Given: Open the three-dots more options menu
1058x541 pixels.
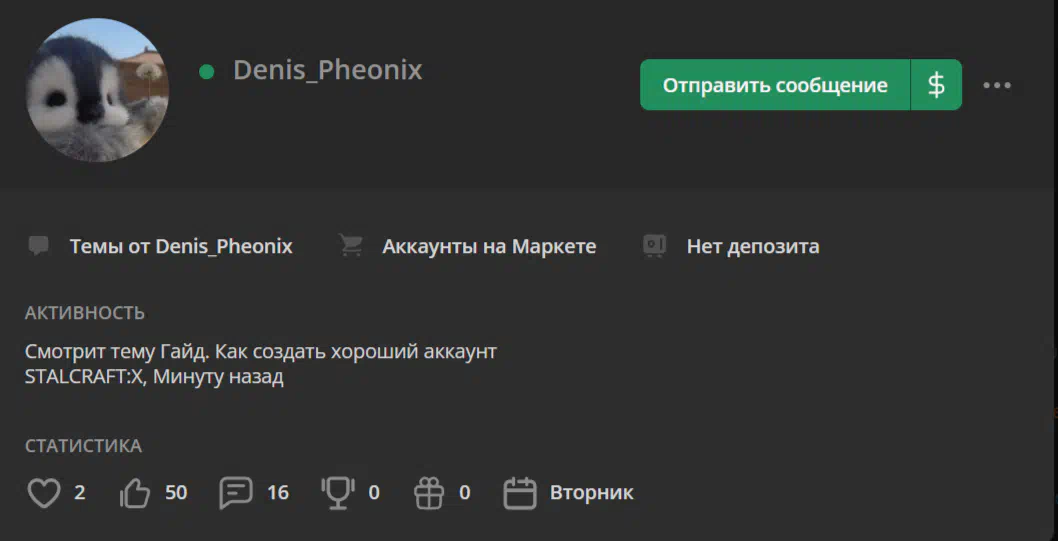Looking at the screenshot, I should [997, 86].
